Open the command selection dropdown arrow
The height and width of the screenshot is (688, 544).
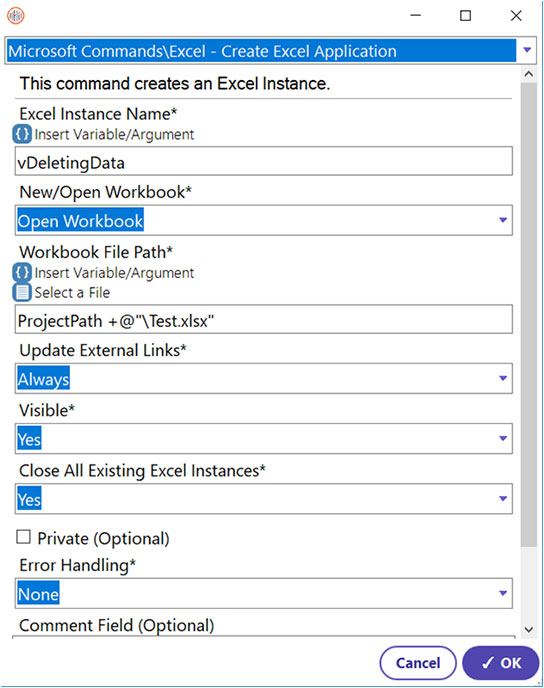527,50
